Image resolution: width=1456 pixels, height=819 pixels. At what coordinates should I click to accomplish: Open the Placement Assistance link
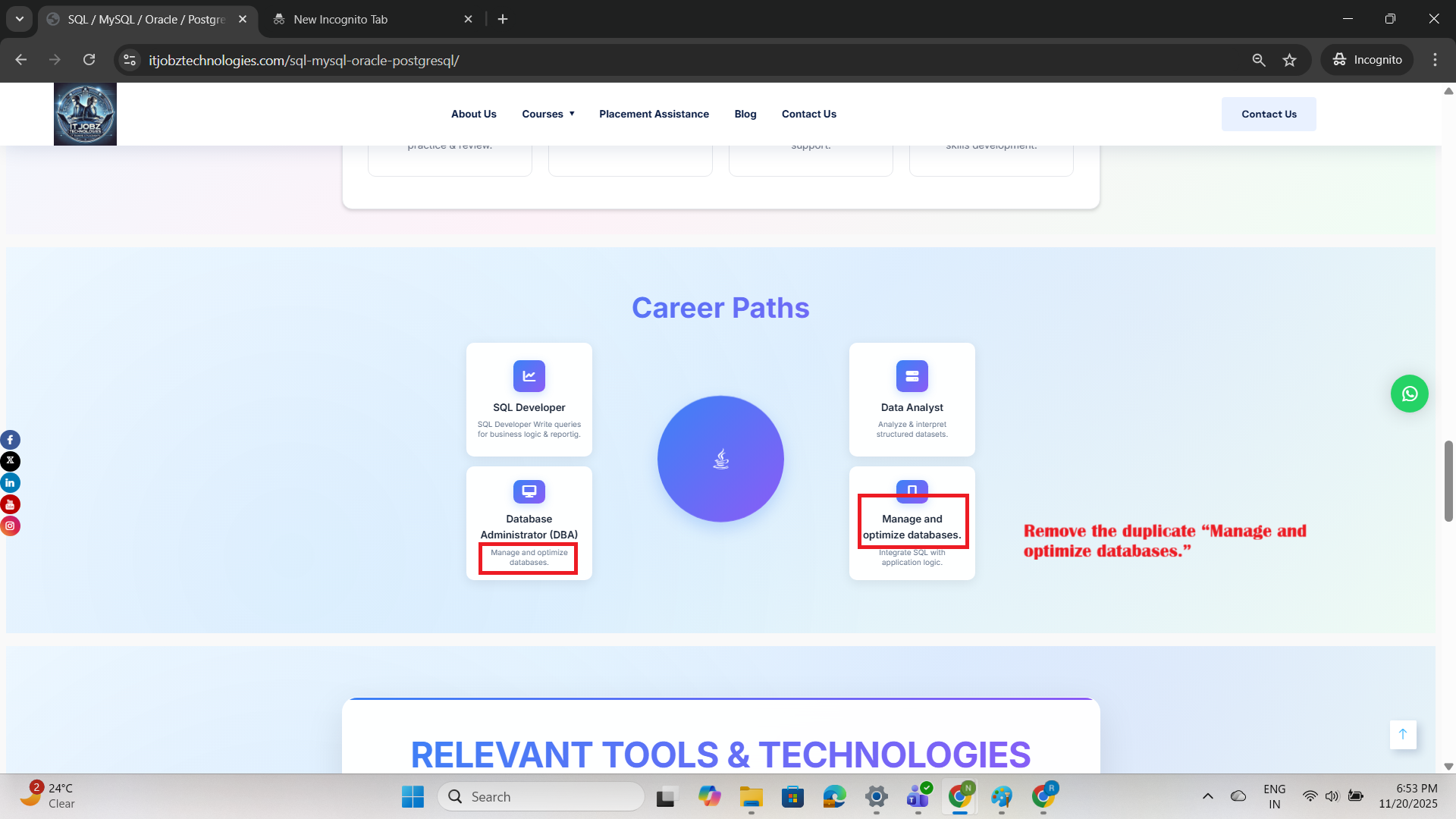(654, 114)
